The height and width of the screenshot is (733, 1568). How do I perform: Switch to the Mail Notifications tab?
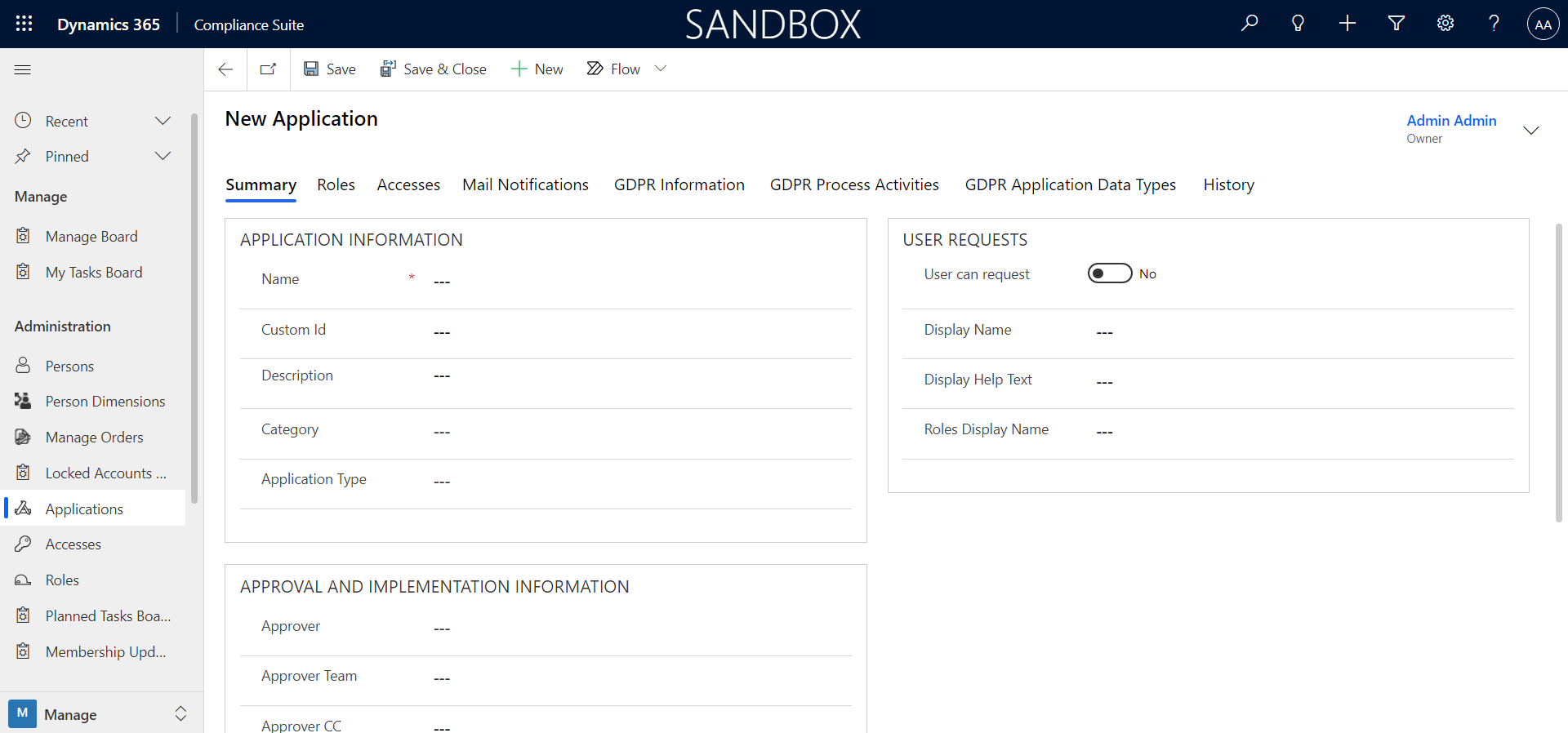point(525,185)
